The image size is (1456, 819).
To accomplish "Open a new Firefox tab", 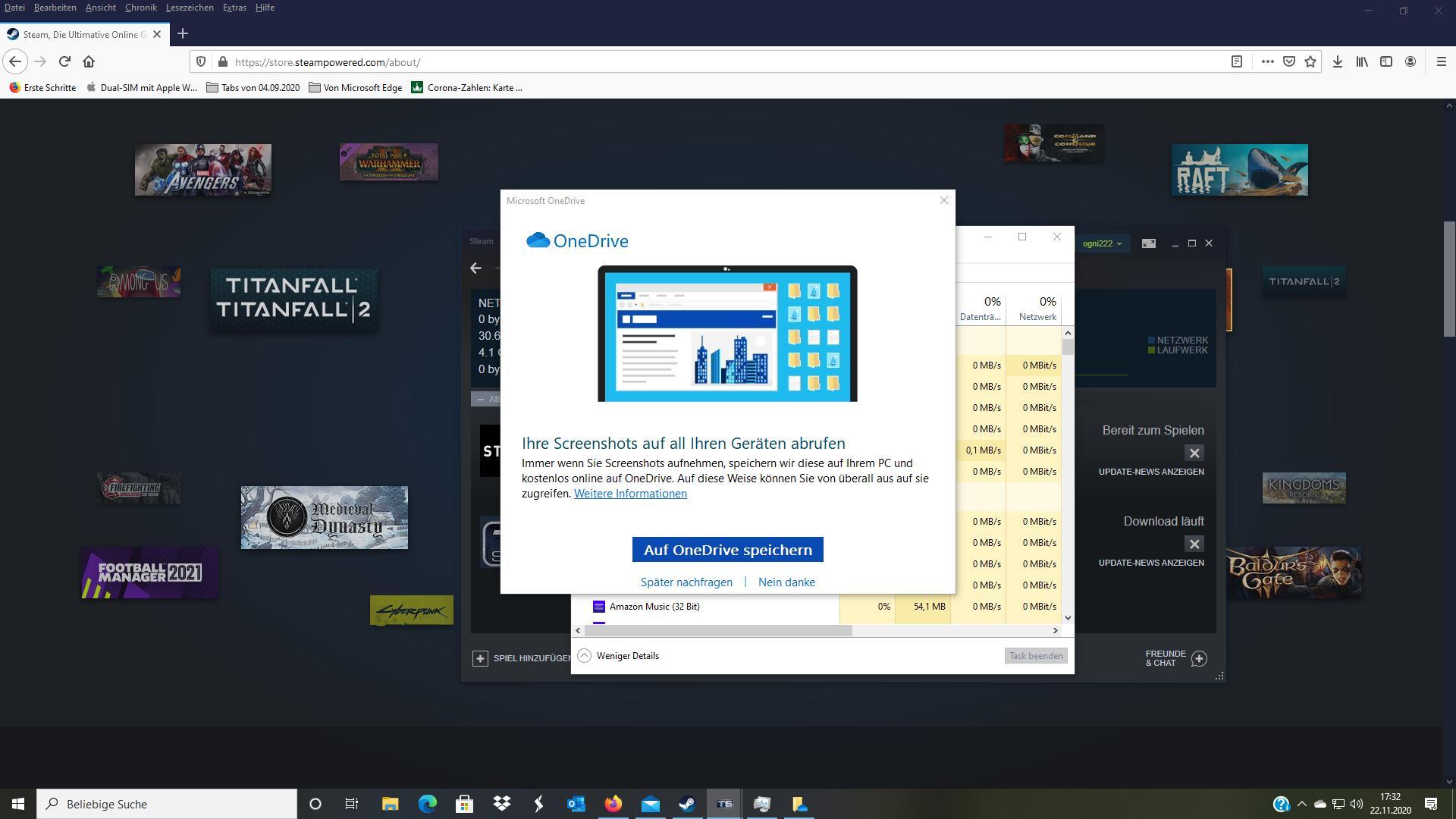I will pos(182,34).
